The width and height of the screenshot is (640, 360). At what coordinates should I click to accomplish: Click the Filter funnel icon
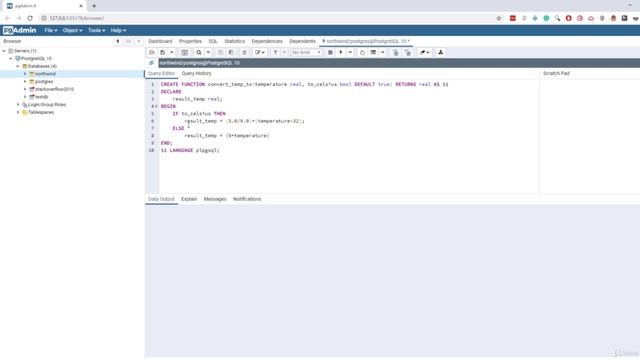tap(276, 53)
